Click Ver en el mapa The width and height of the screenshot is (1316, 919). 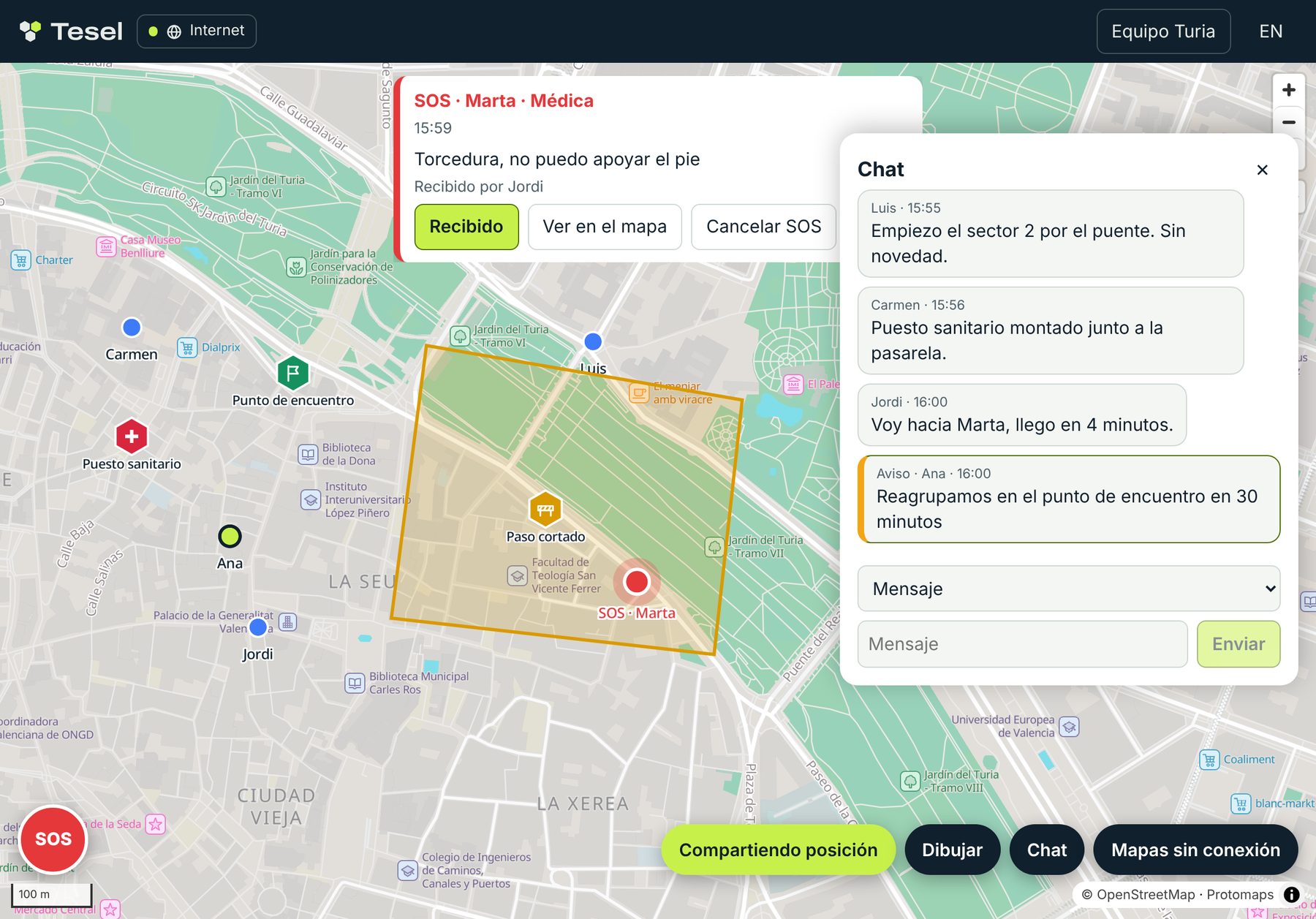pyautogui.click(x=605, y=227)
